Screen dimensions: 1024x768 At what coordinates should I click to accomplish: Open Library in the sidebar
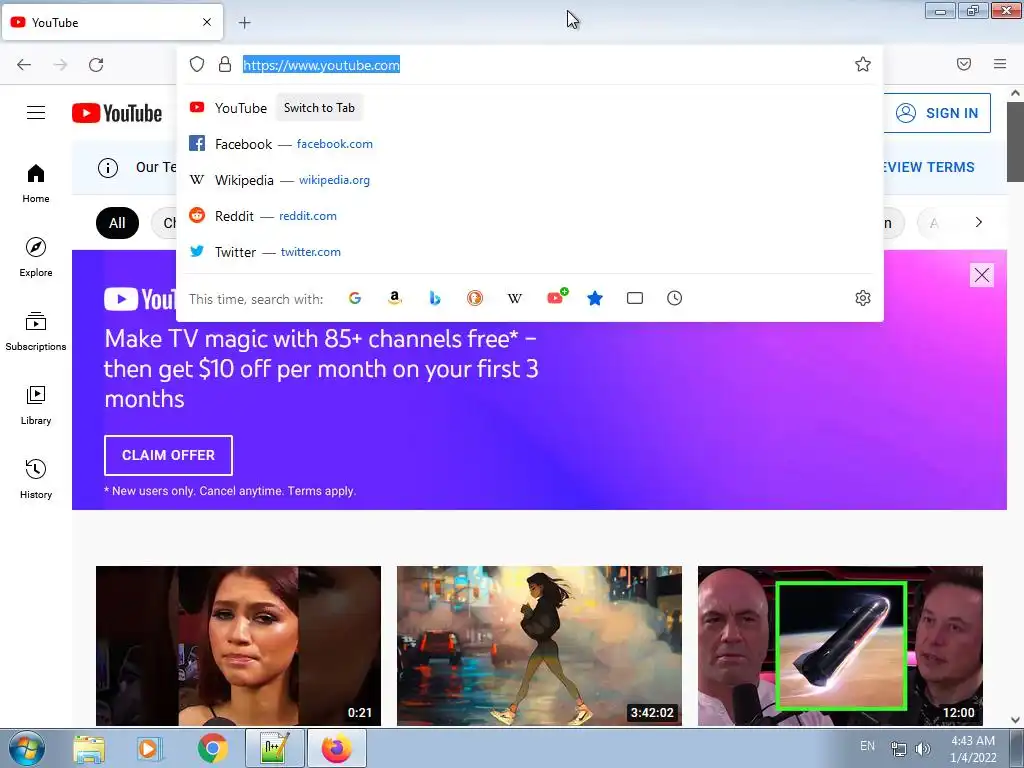point(36,406)
